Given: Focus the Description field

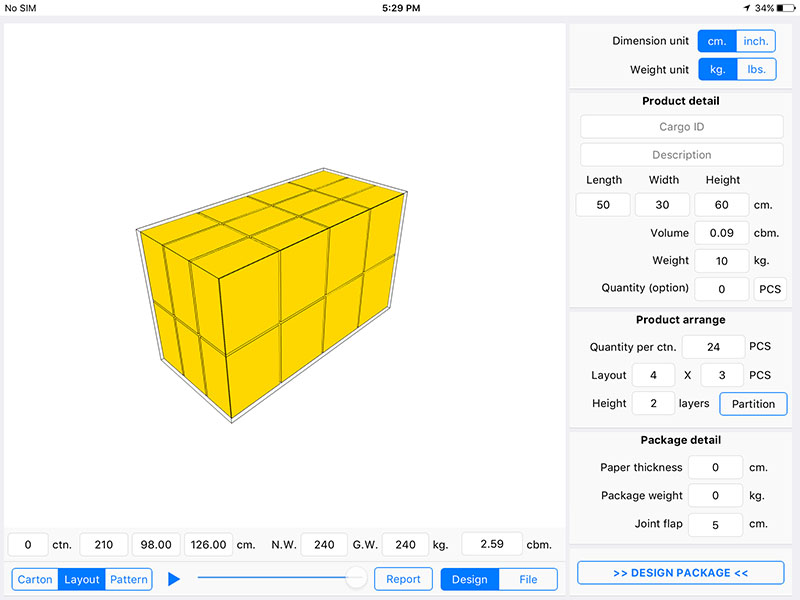Looking at the screenshot, I should (x=682, y=155).
